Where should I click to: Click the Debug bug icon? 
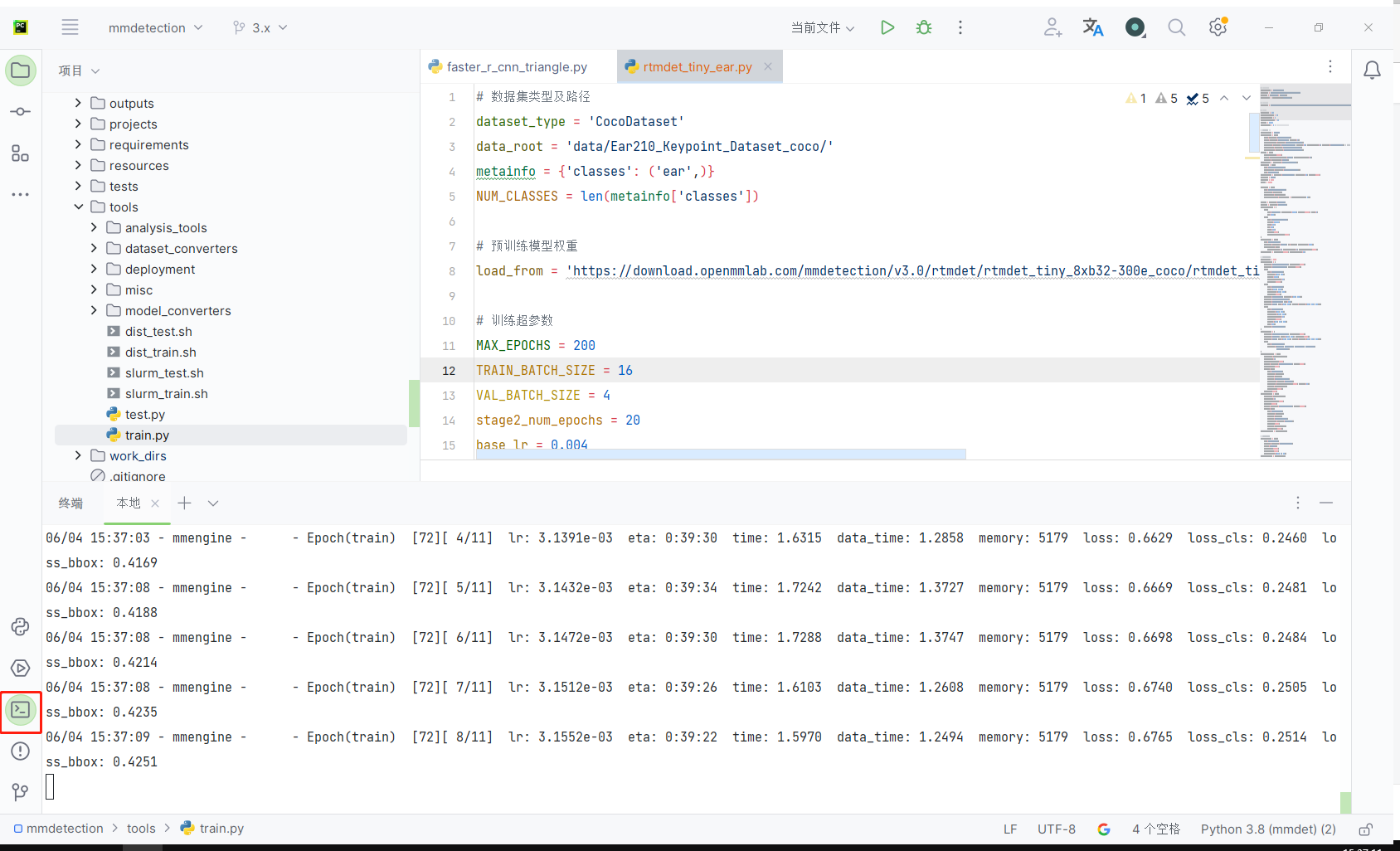pyautogui.click(x=923, y=27)
